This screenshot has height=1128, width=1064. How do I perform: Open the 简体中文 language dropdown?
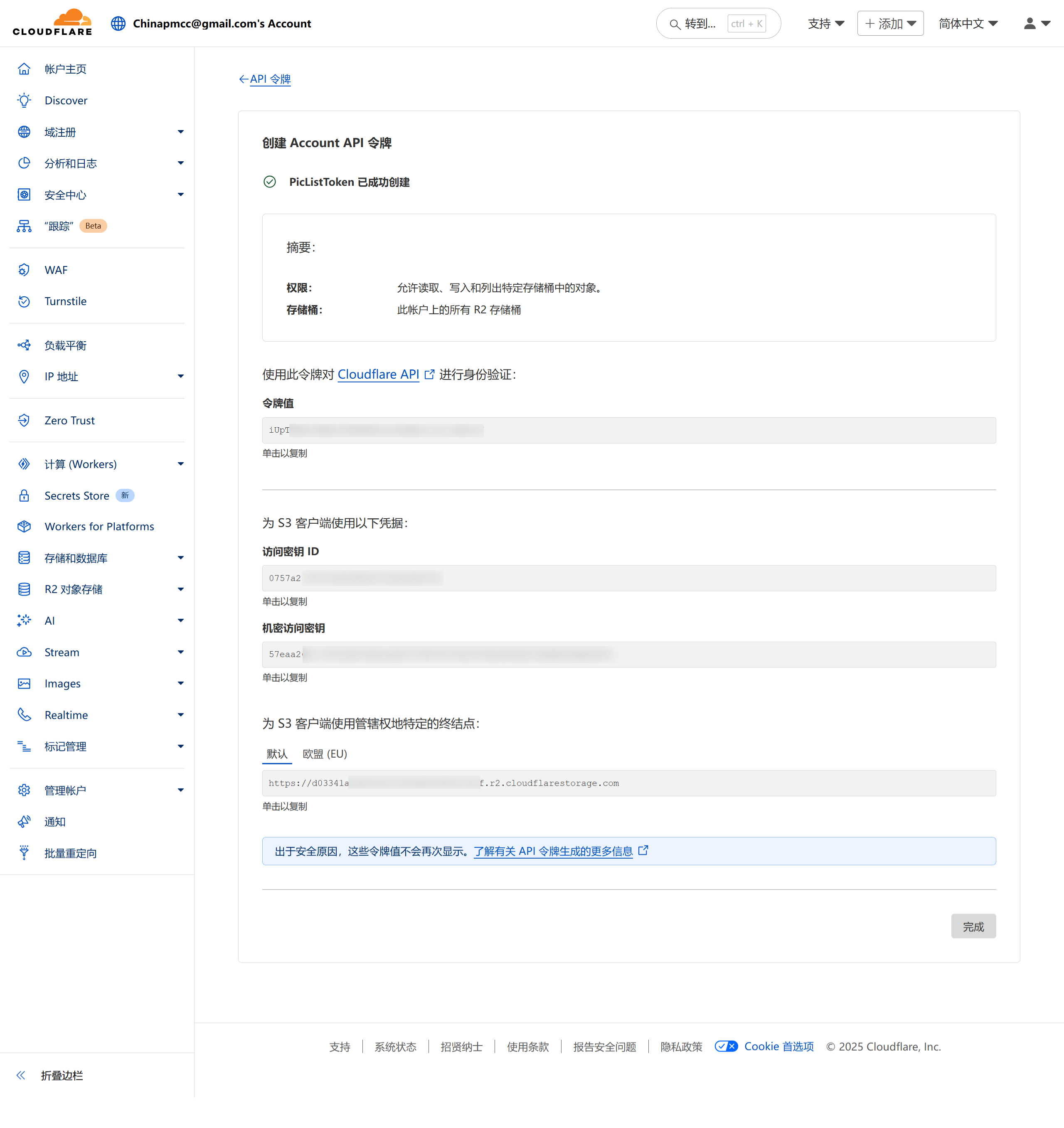pos(968,23)
